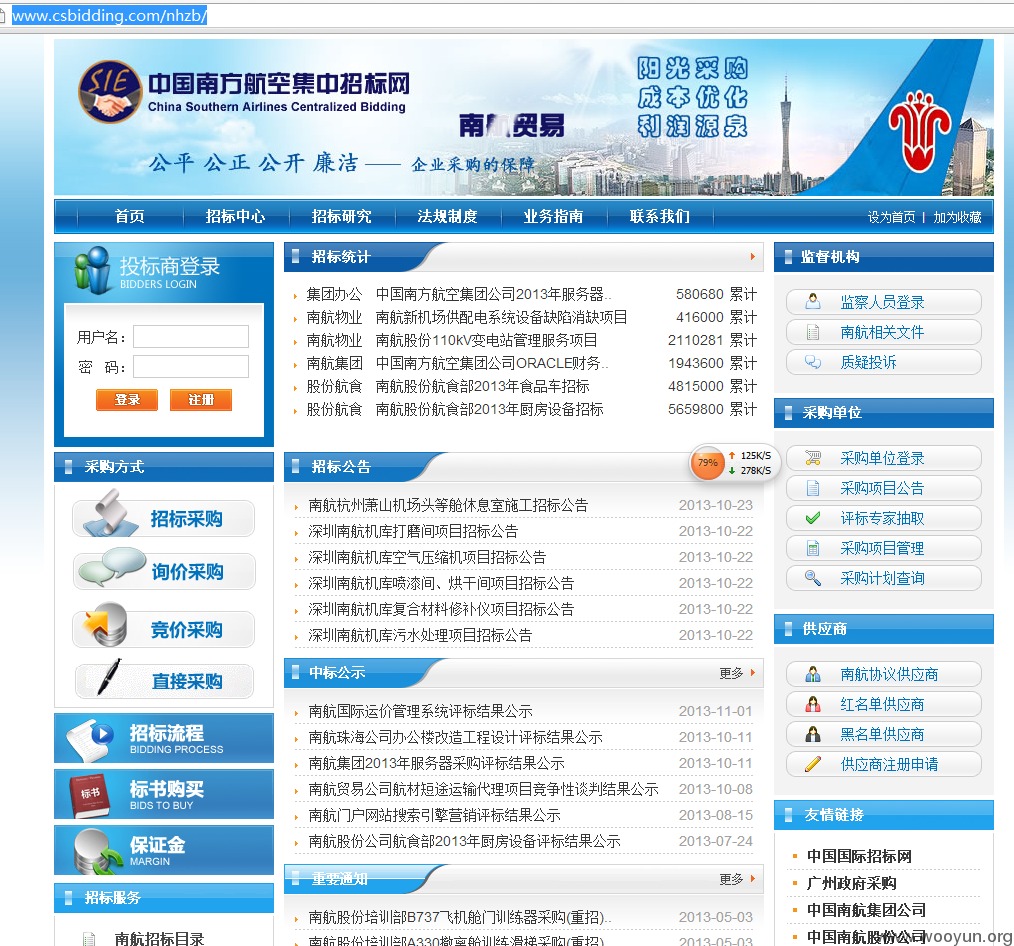The height and width of the screenshot is (946, 1014).
Task: Open 更多 in the 重要通知 header
Action: 731,879
